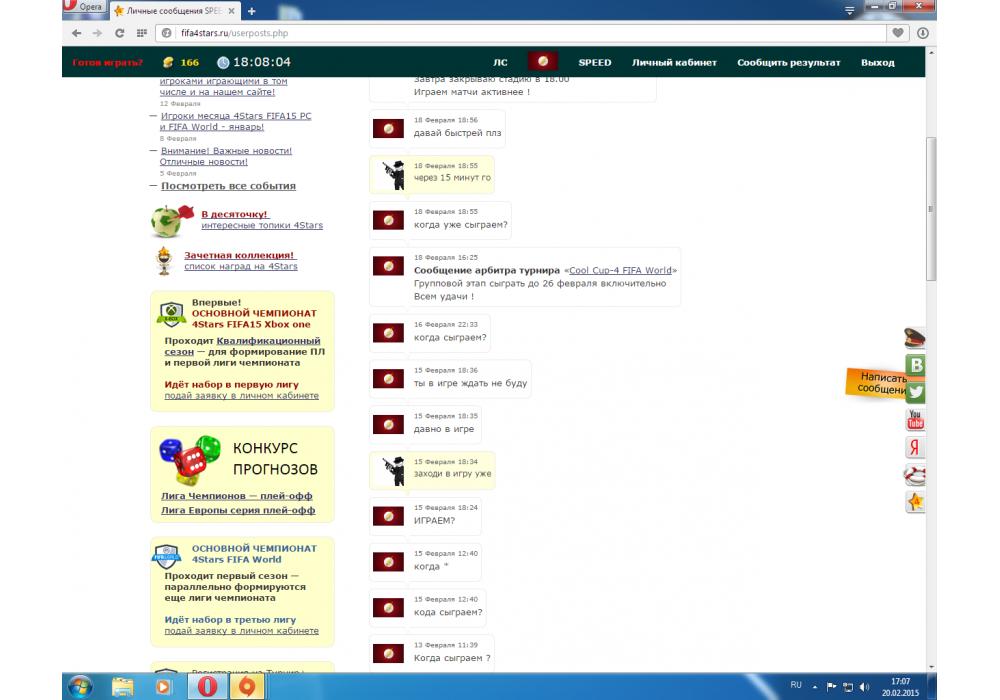Click the address bar URL field
Viewport: 1000px width, 700px height.
(500, 33)
